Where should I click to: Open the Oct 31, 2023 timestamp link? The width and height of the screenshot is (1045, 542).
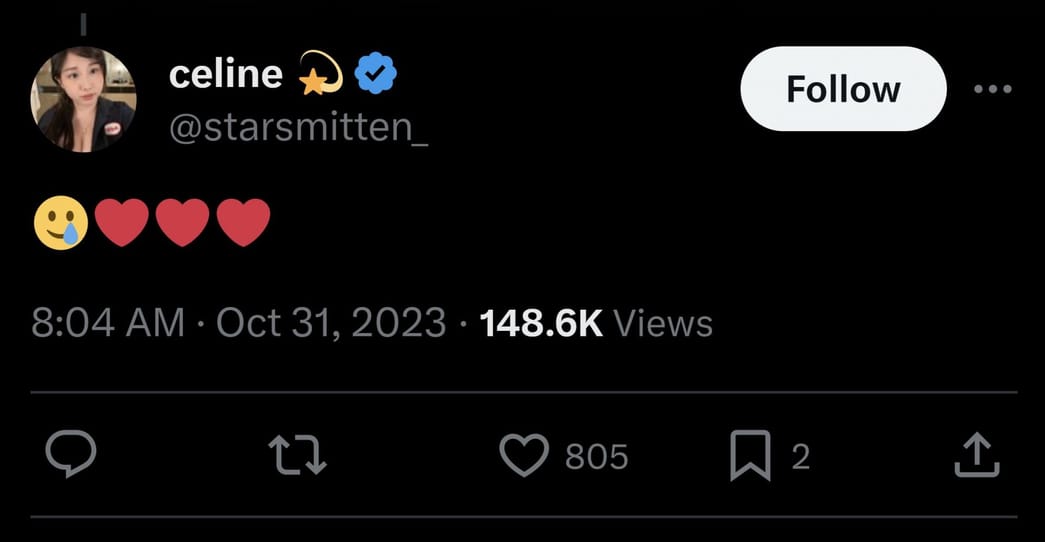[330, 323]
